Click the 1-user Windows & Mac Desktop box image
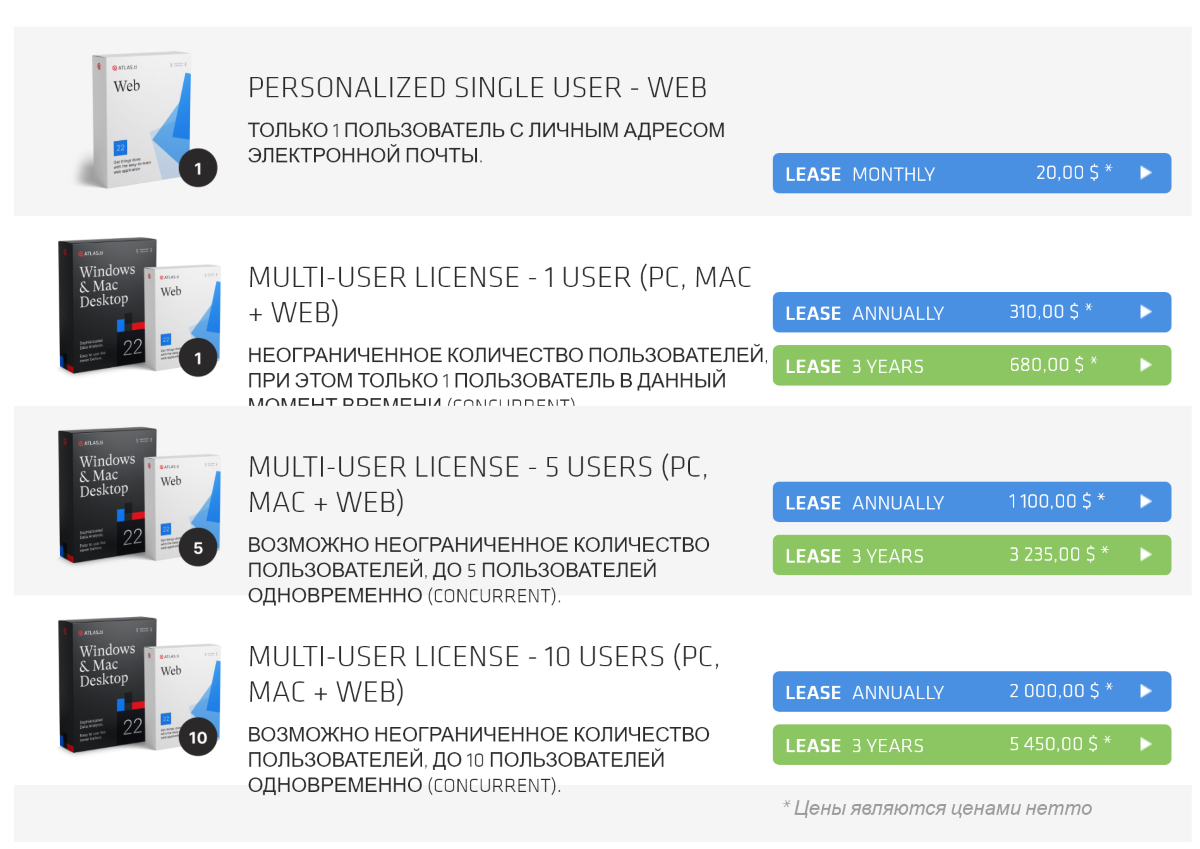Viewport: 1200px width, 849px height. tap(138, 308)
